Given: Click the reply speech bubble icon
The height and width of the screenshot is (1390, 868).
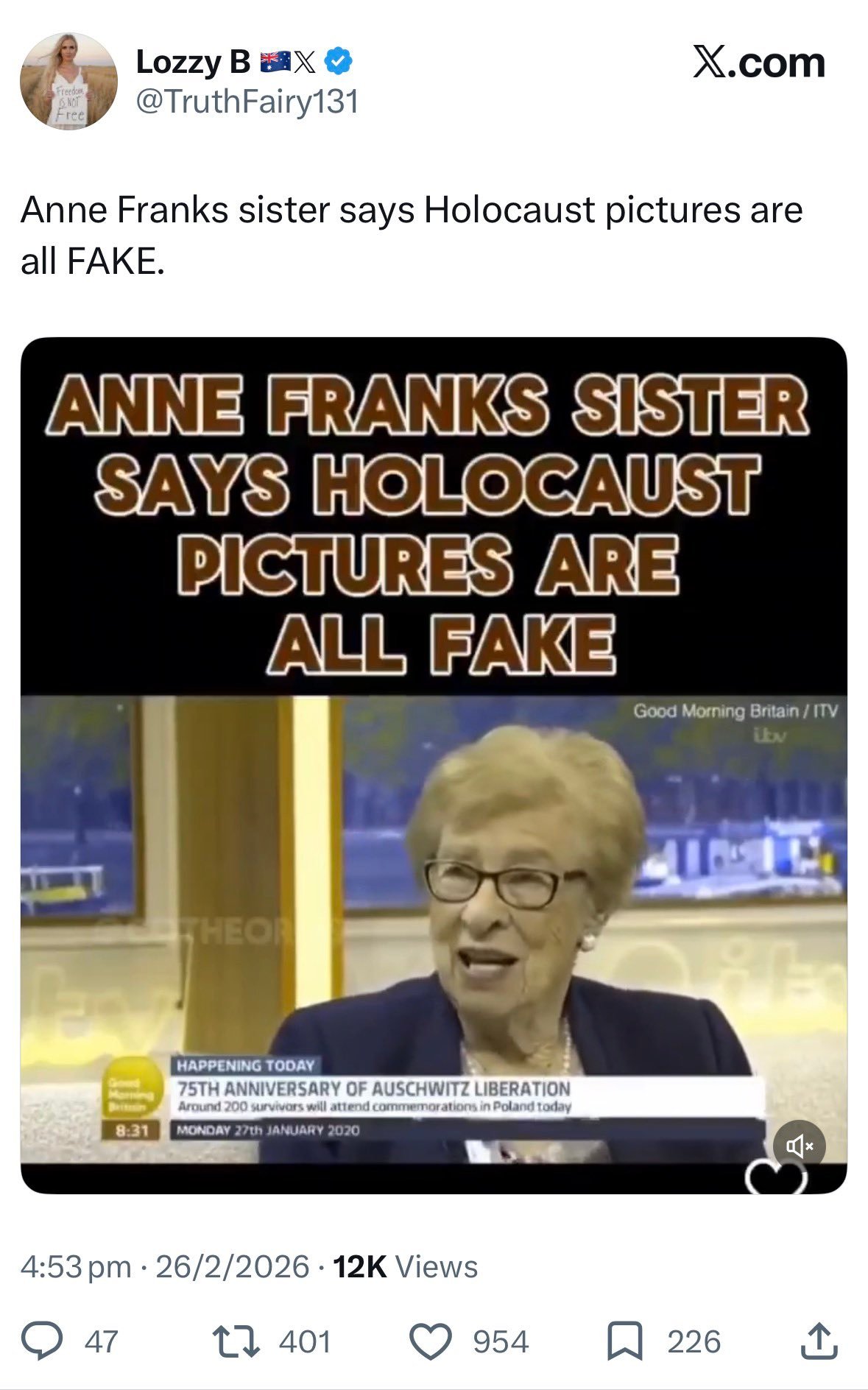Looking at the screenshot, I should click(x=41, y=1341).
